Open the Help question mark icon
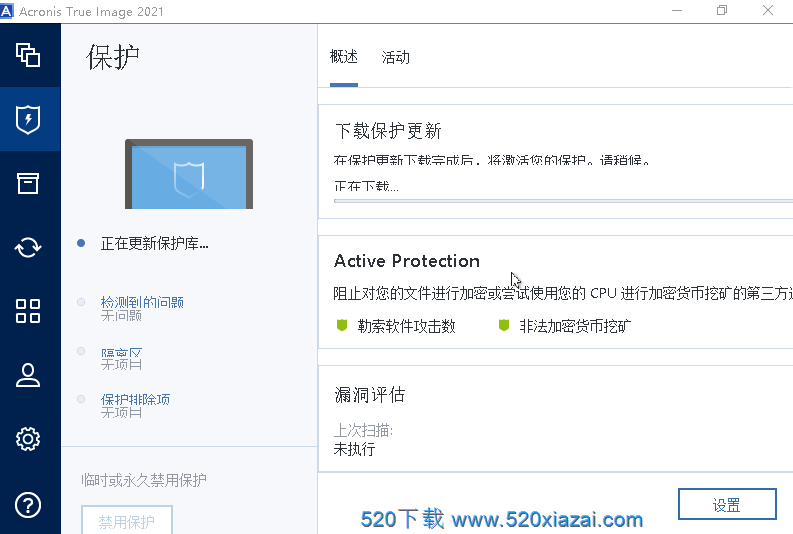Image resolution: width=793 pixels, height=534 pixels. [x=28, y=505]
